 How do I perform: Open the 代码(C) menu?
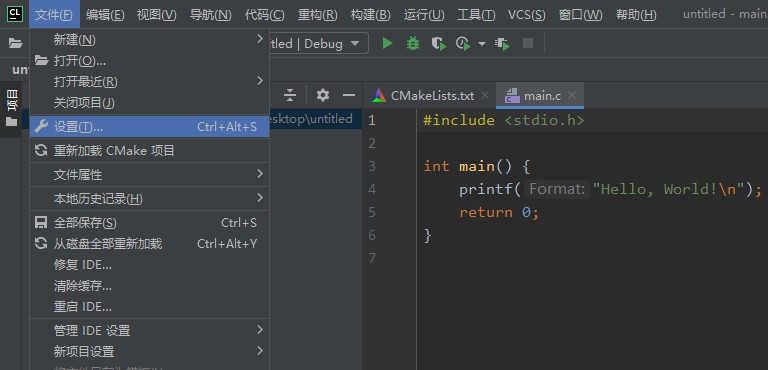pyautogui.click(x=264, y=15)
